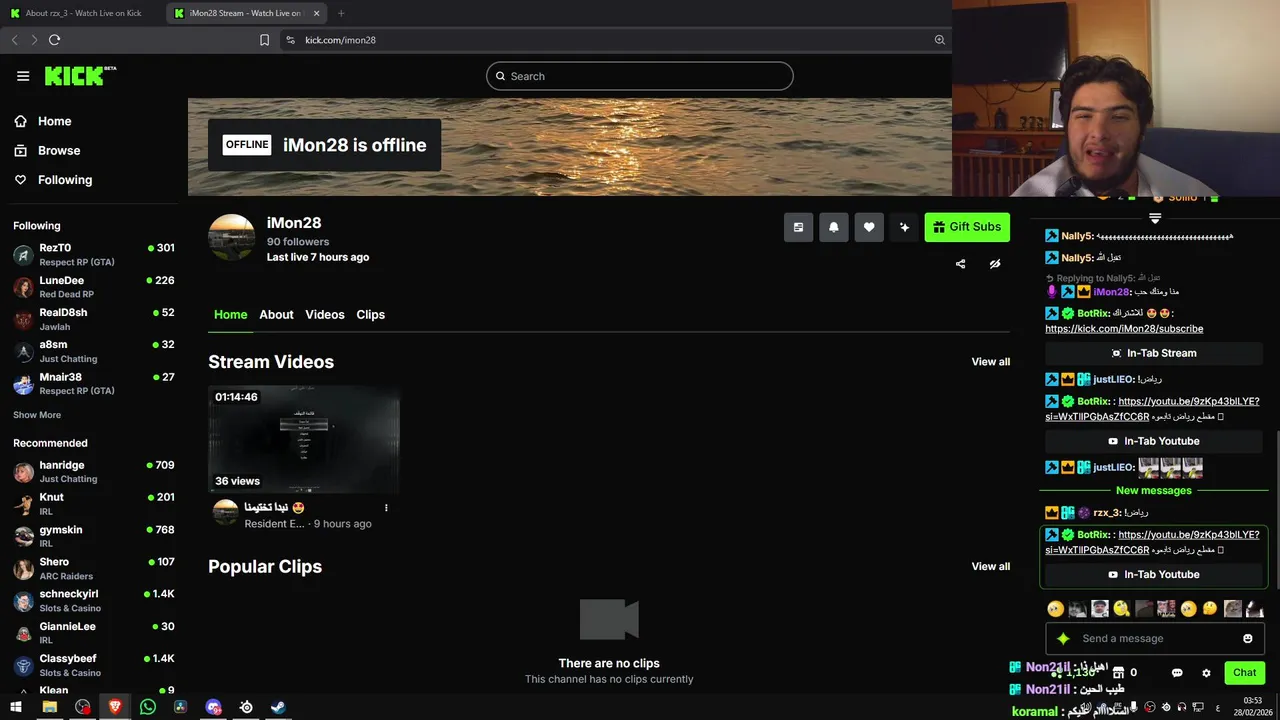Open chat settings gear
The image size is (1280, 720).
point(1206,673)
